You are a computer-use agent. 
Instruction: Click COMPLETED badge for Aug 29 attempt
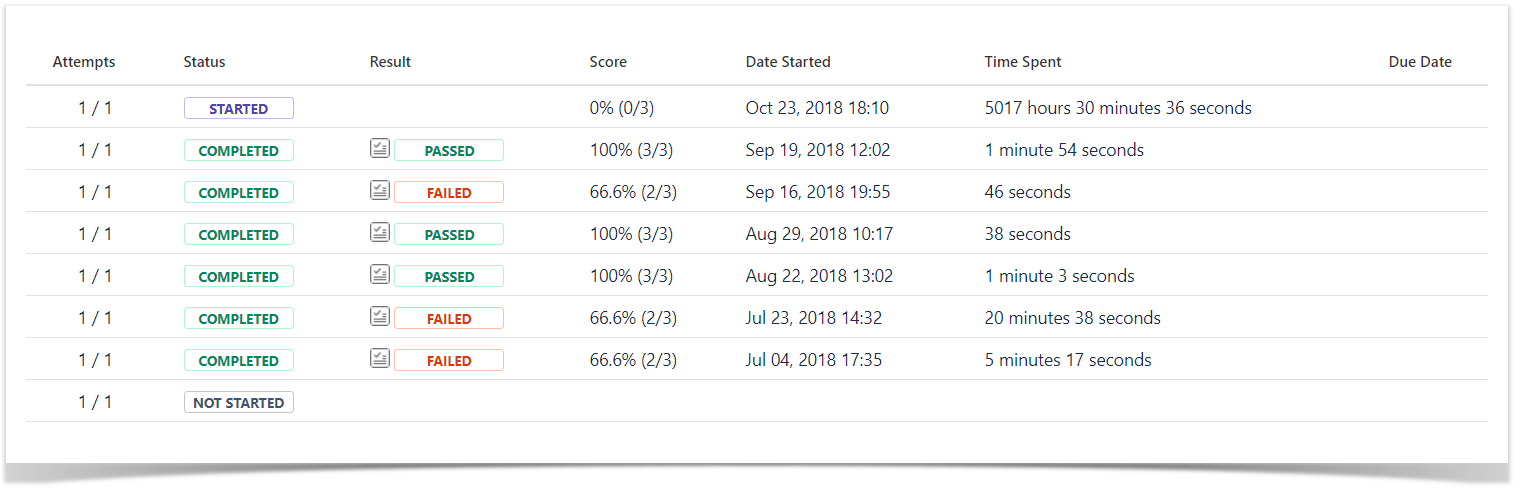239,234
